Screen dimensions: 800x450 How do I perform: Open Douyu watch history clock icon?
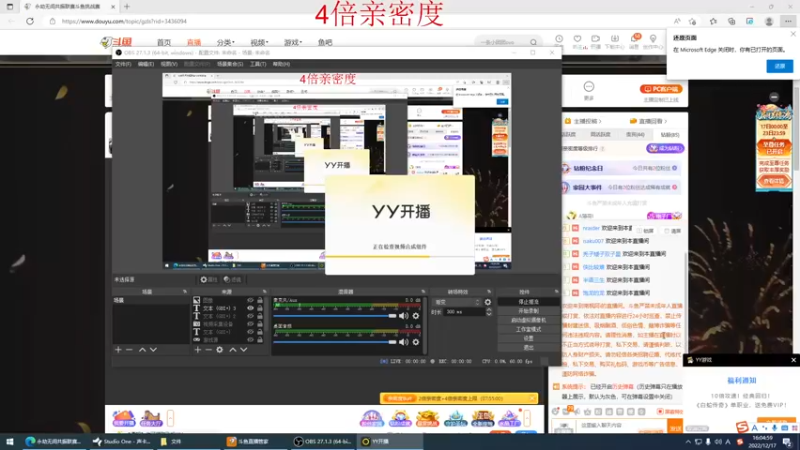click(x=559, y=39)
